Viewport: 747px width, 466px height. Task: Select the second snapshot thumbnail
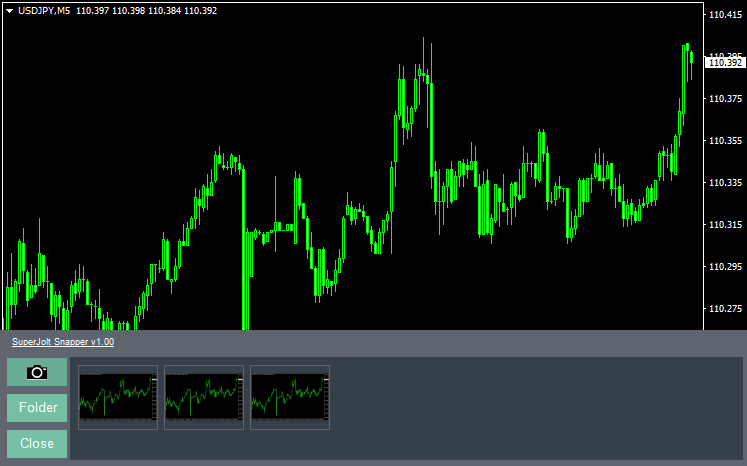(x=204, y=397)
